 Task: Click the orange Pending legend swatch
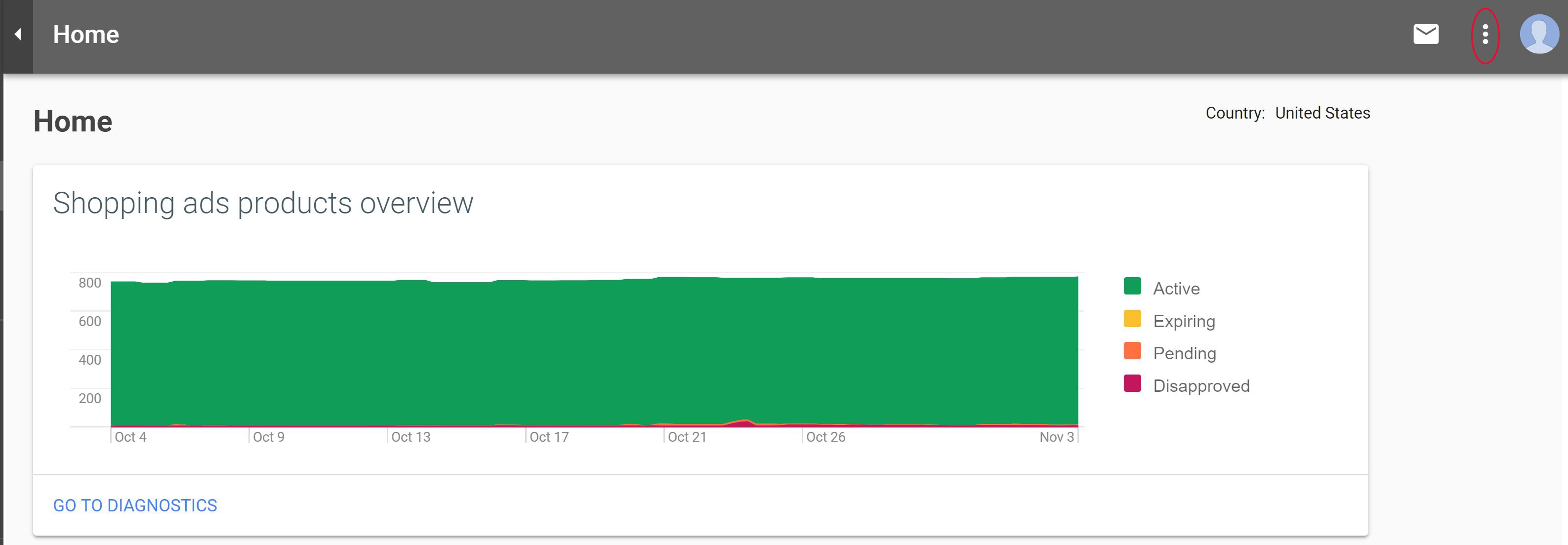coord(1132,351)
